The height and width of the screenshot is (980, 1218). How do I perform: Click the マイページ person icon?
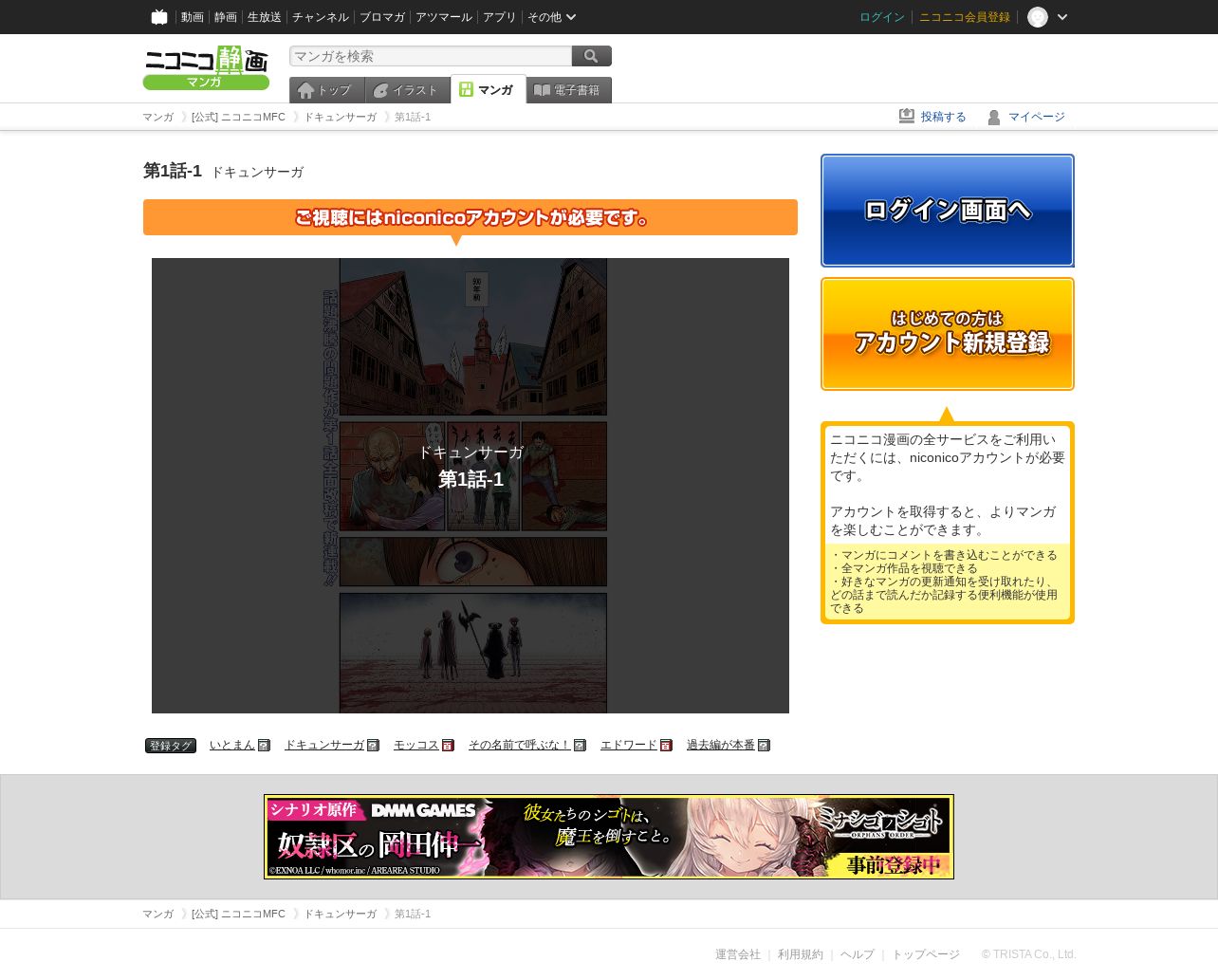tap(994, 117)
